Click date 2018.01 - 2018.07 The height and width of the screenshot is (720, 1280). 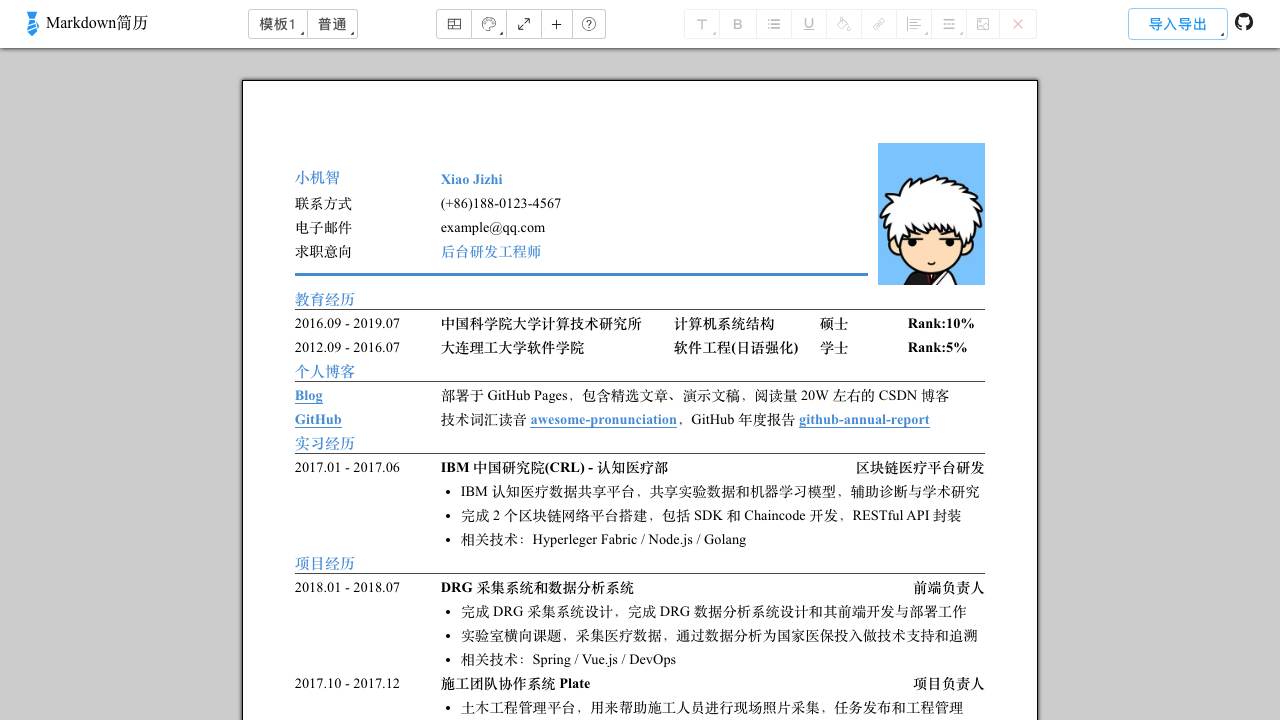coord(347,588)
